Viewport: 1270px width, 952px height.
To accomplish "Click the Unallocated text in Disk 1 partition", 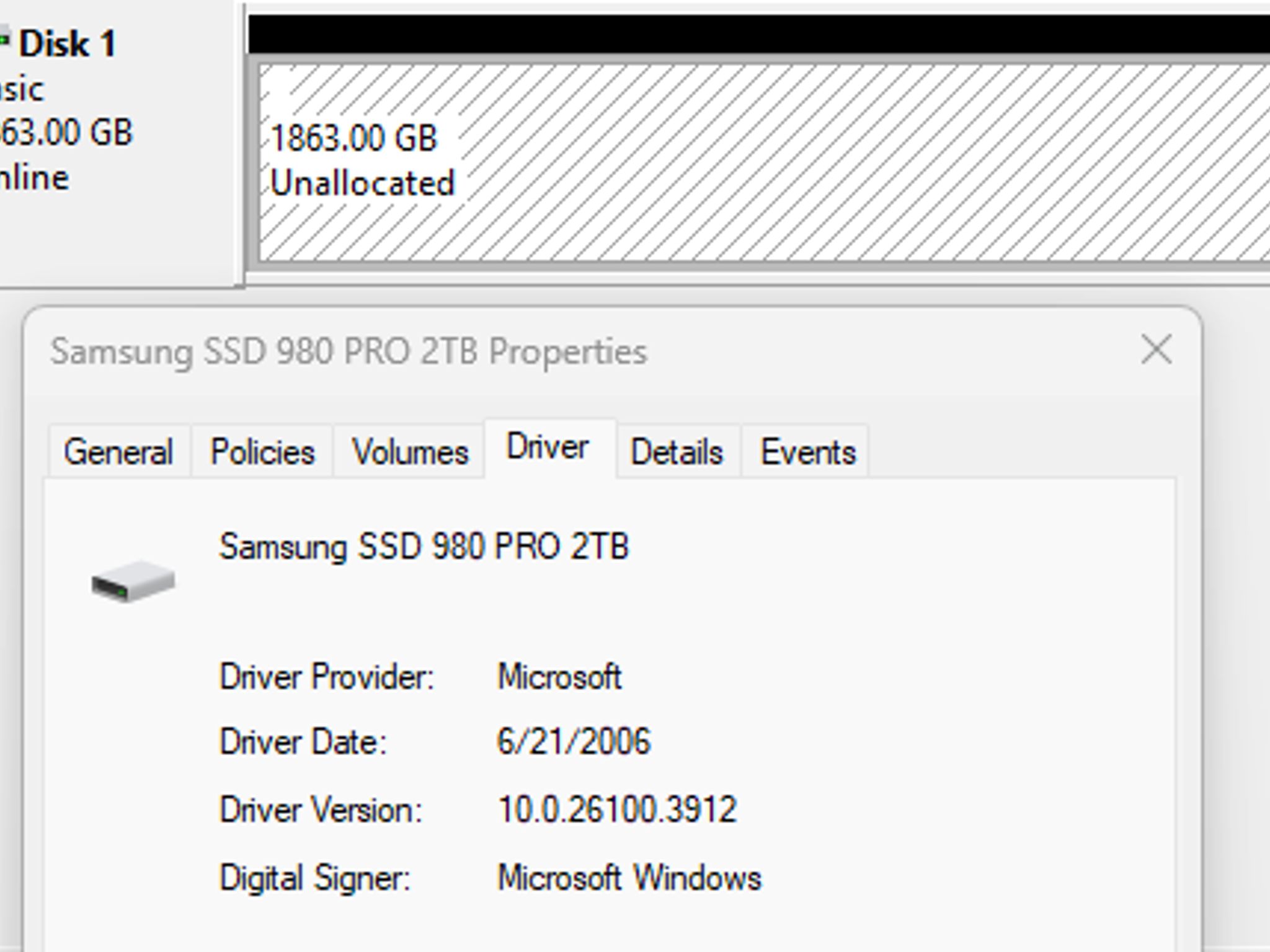I will (363, 183).
